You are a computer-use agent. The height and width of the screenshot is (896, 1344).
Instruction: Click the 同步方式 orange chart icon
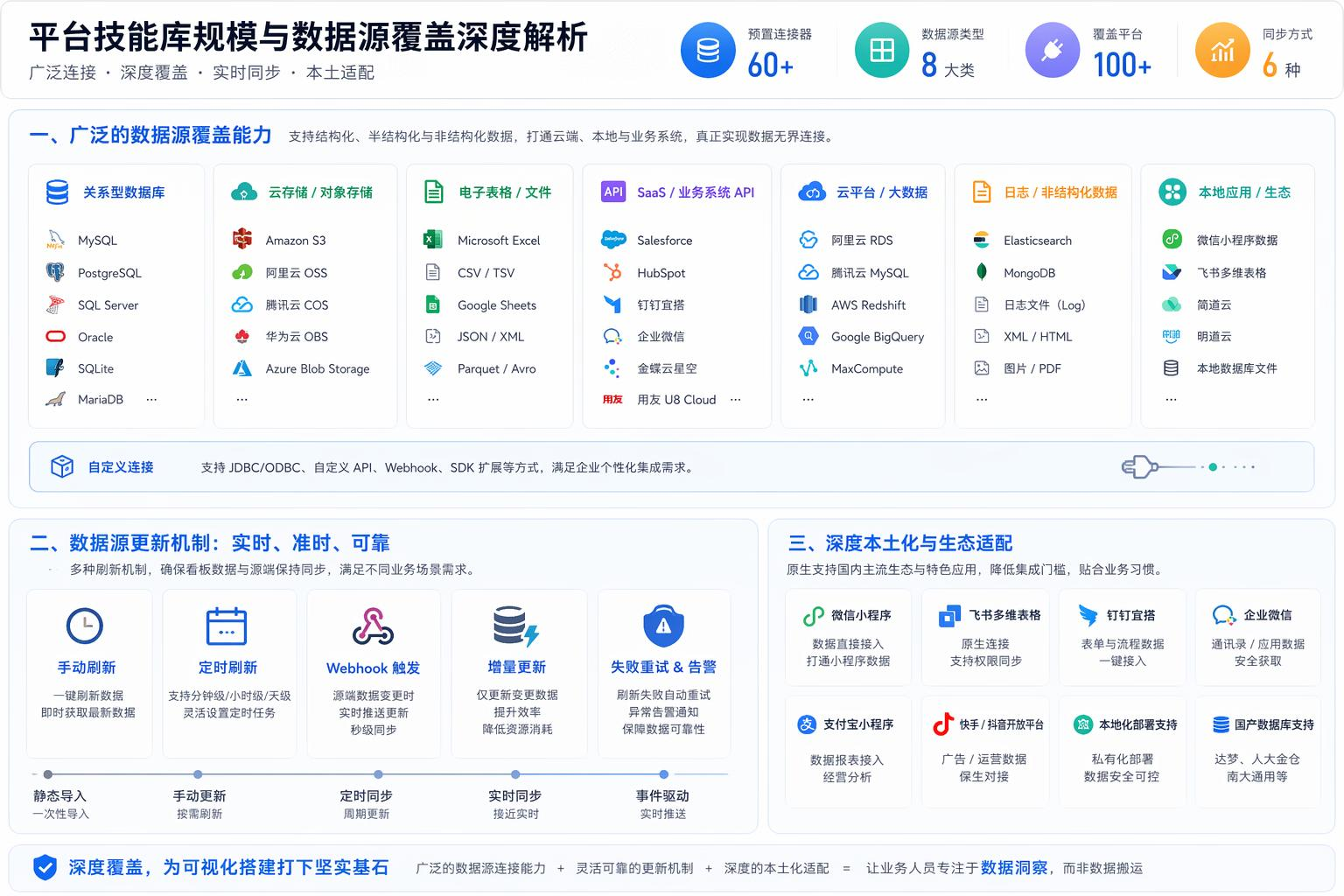tap(1222, 51)
